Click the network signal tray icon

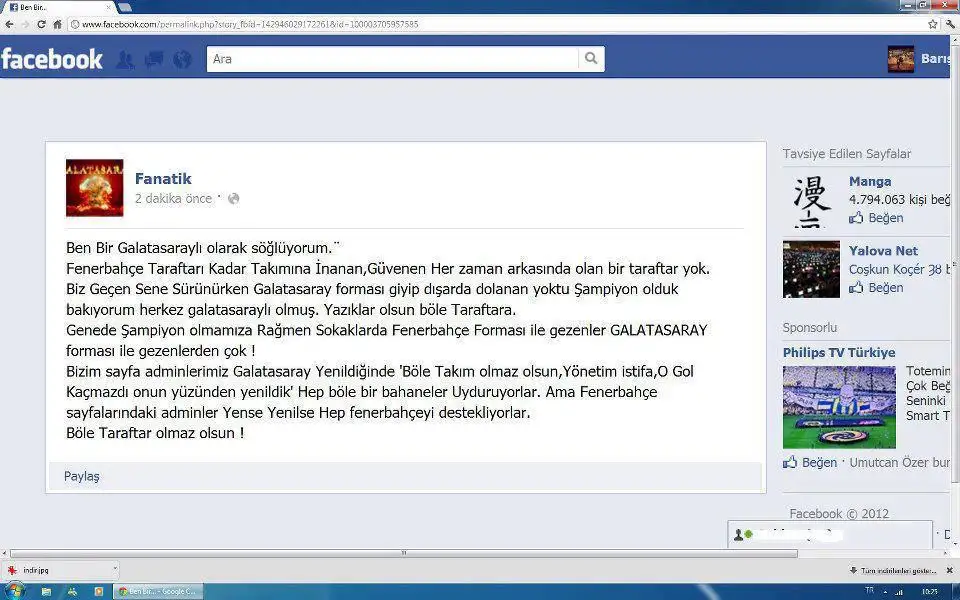click(897, 592)
